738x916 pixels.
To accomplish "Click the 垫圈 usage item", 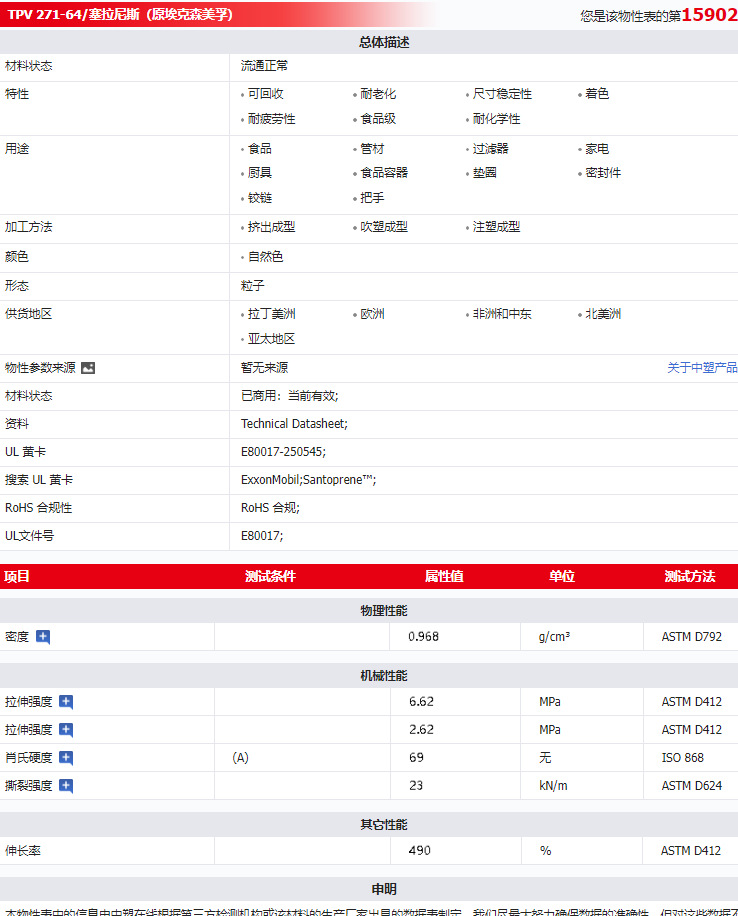I will coord(484,173).
